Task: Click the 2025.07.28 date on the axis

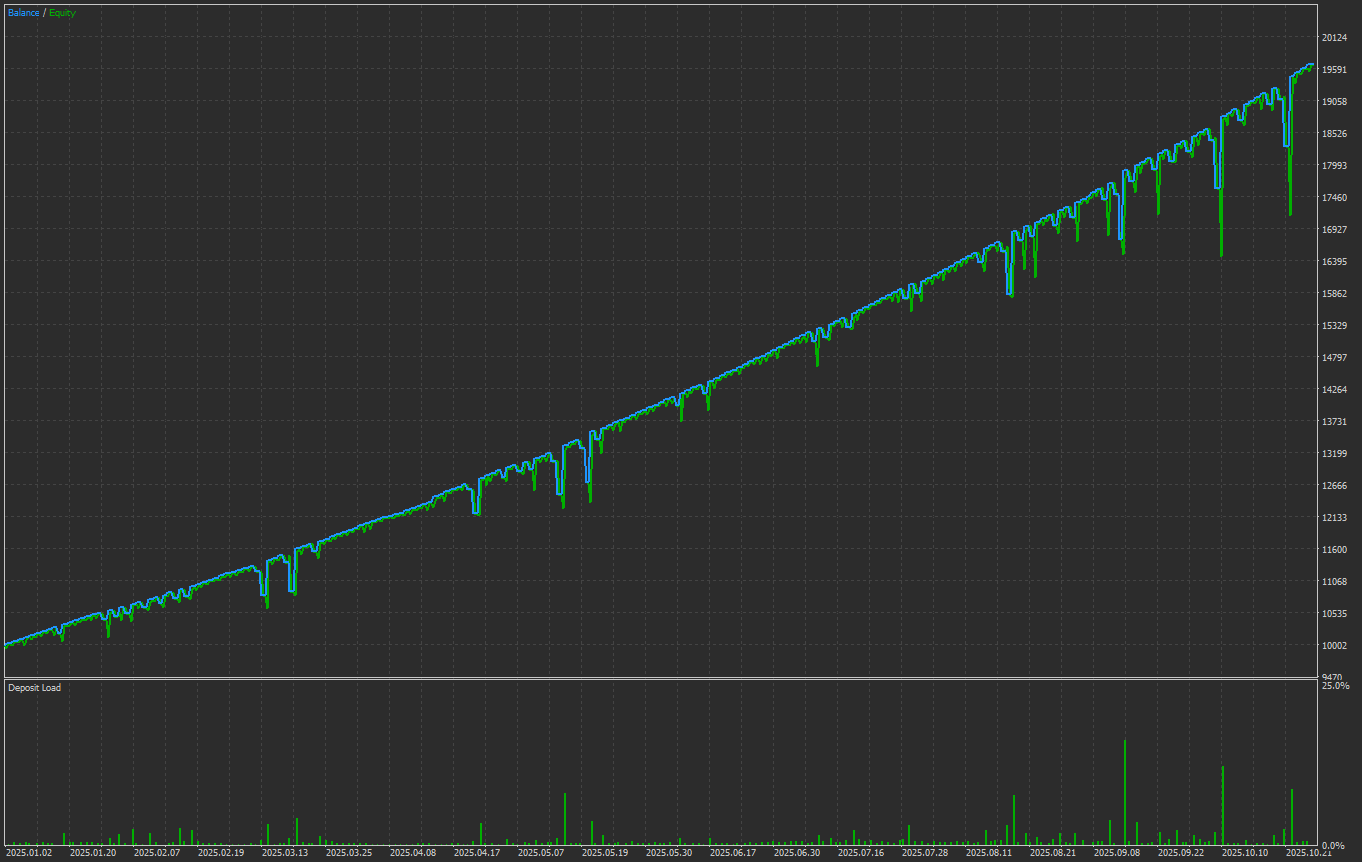Action: [925, 853]
